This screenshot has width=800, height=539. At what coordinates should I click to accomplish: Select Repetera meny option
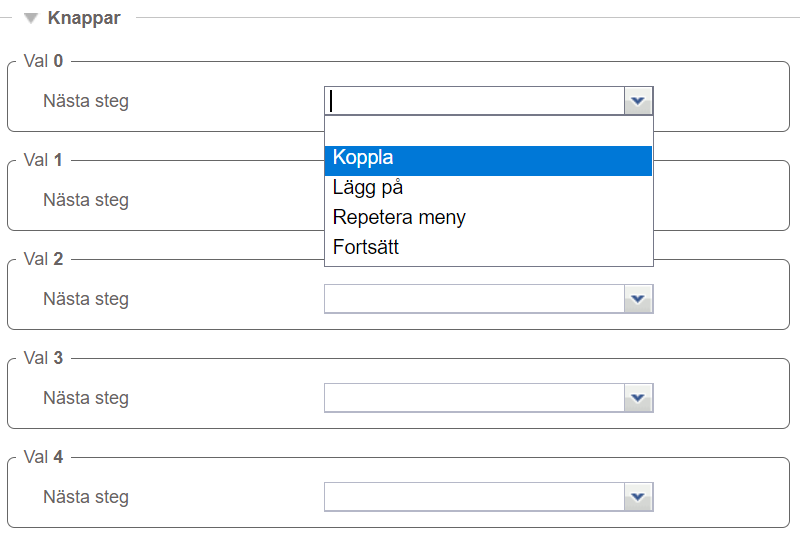tap(488, 217)
